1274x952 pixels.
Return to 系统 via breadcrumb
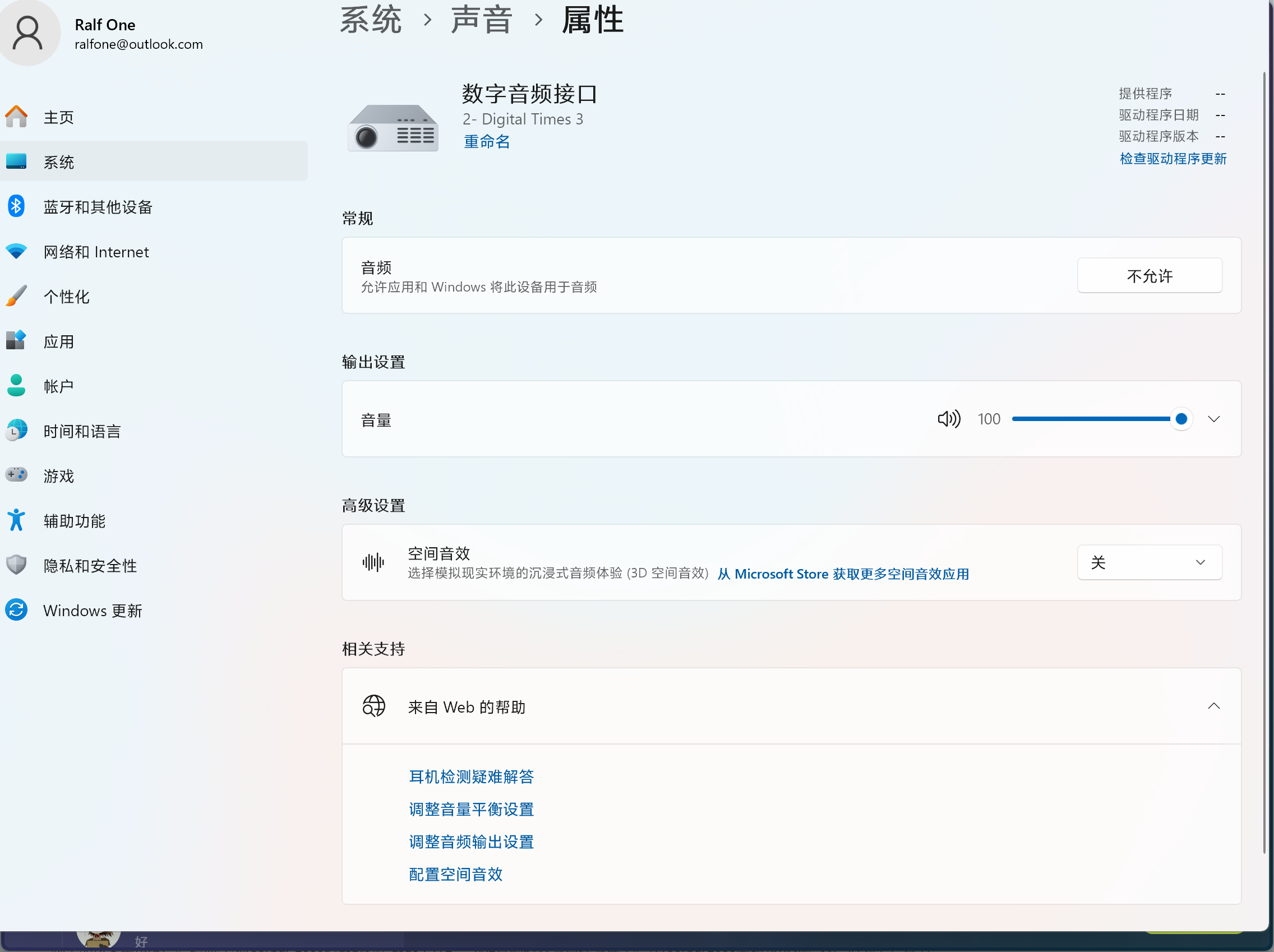pyautogui.click(x=370, y=20)
